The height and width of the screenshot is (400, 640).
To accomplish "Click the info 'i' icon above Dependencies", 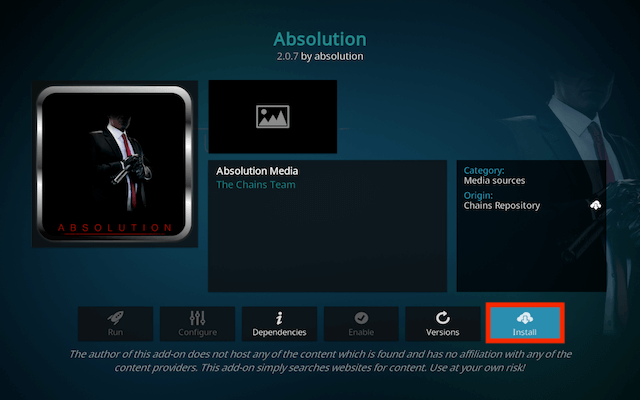I will tap(279, 318).
